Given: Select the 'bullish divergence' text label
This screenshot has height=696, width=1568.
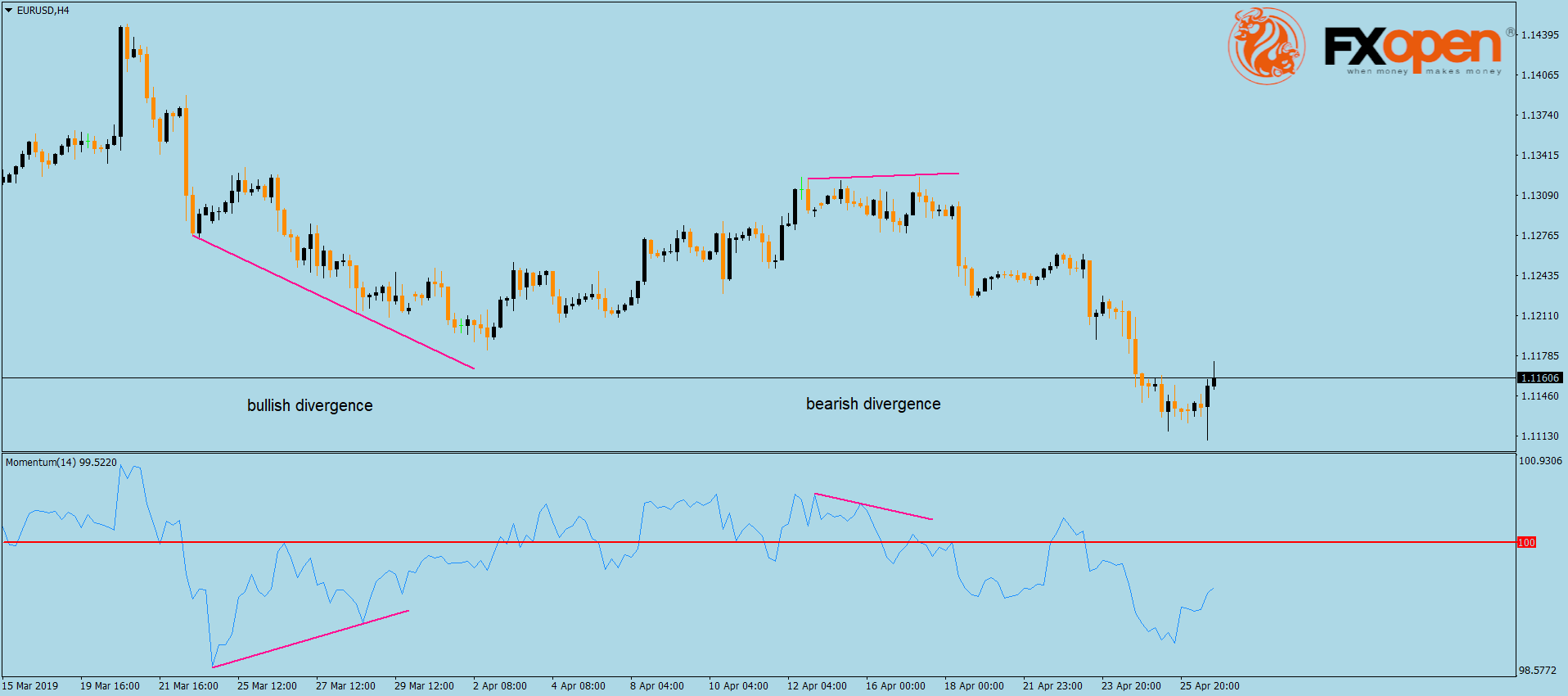Looking at the screenshot, I should point(309,405).
